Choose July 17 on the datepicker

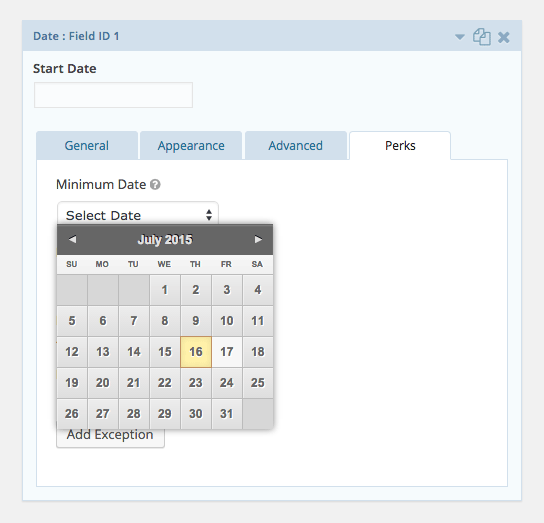[227, 352]
